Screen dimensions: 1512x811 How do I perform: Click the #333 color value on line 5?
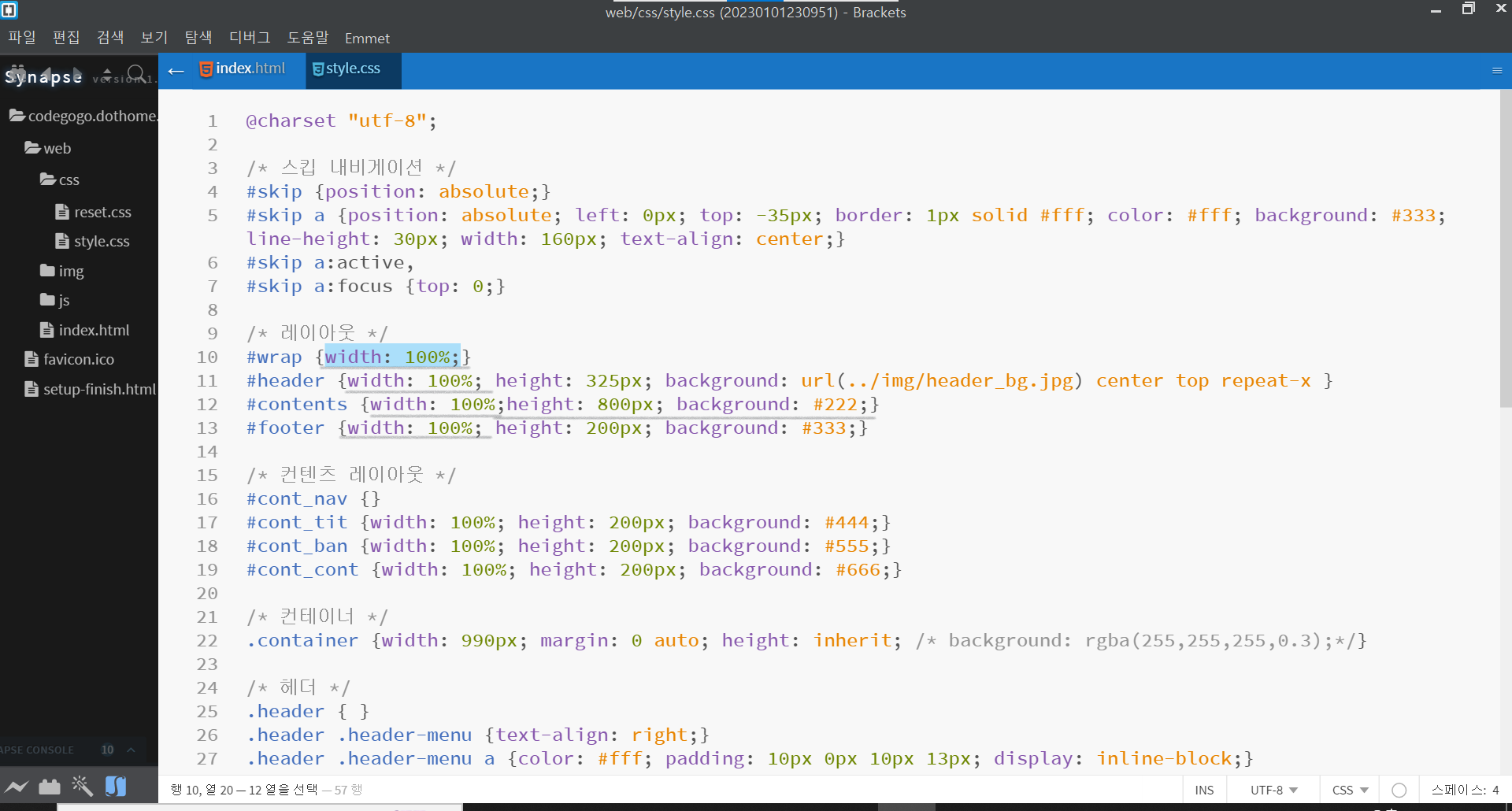point(1414,215)
